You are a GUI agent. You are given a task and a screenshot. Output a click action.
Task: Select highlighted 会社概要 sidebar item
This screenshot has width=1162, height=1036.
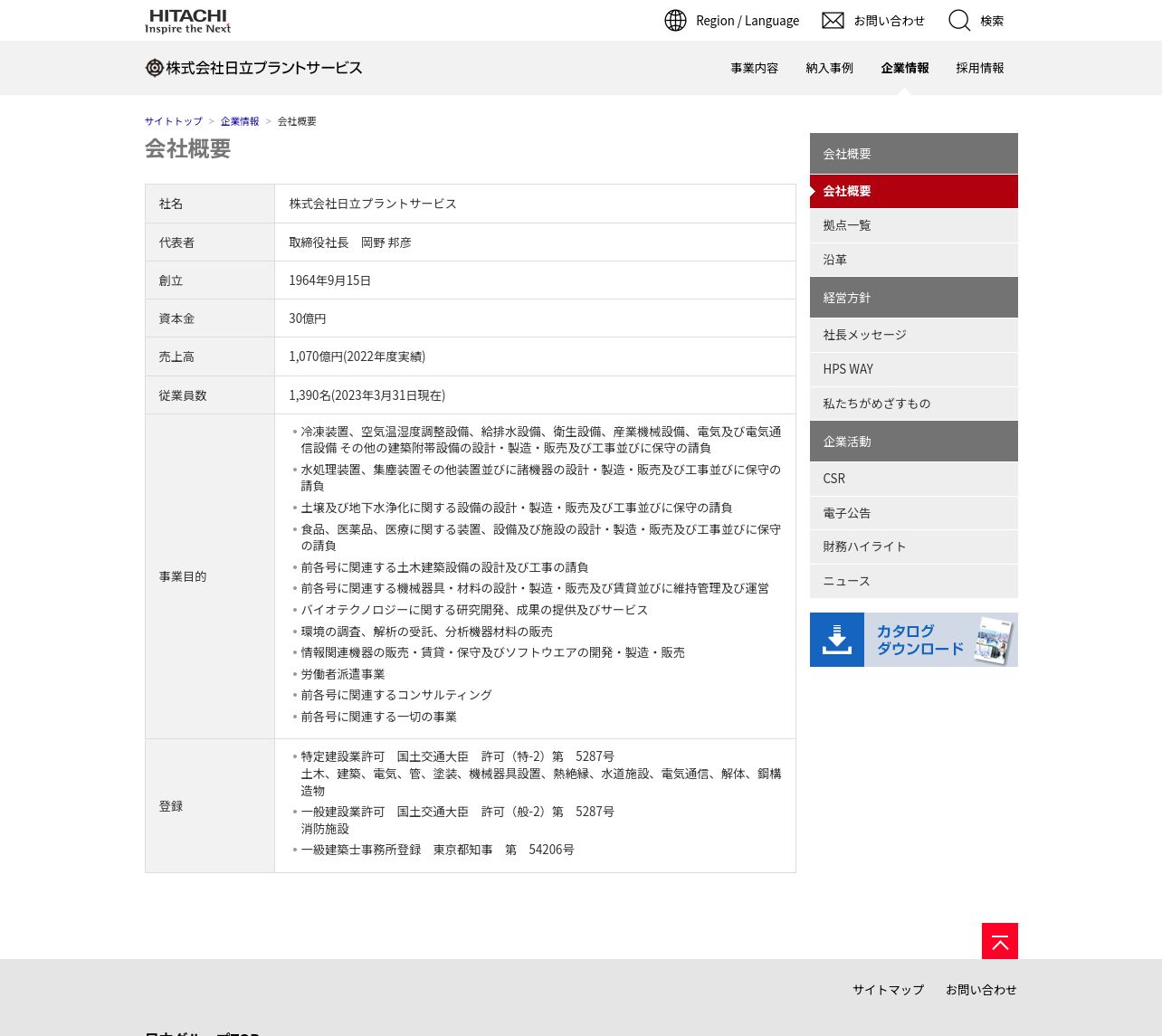(914, 191)
